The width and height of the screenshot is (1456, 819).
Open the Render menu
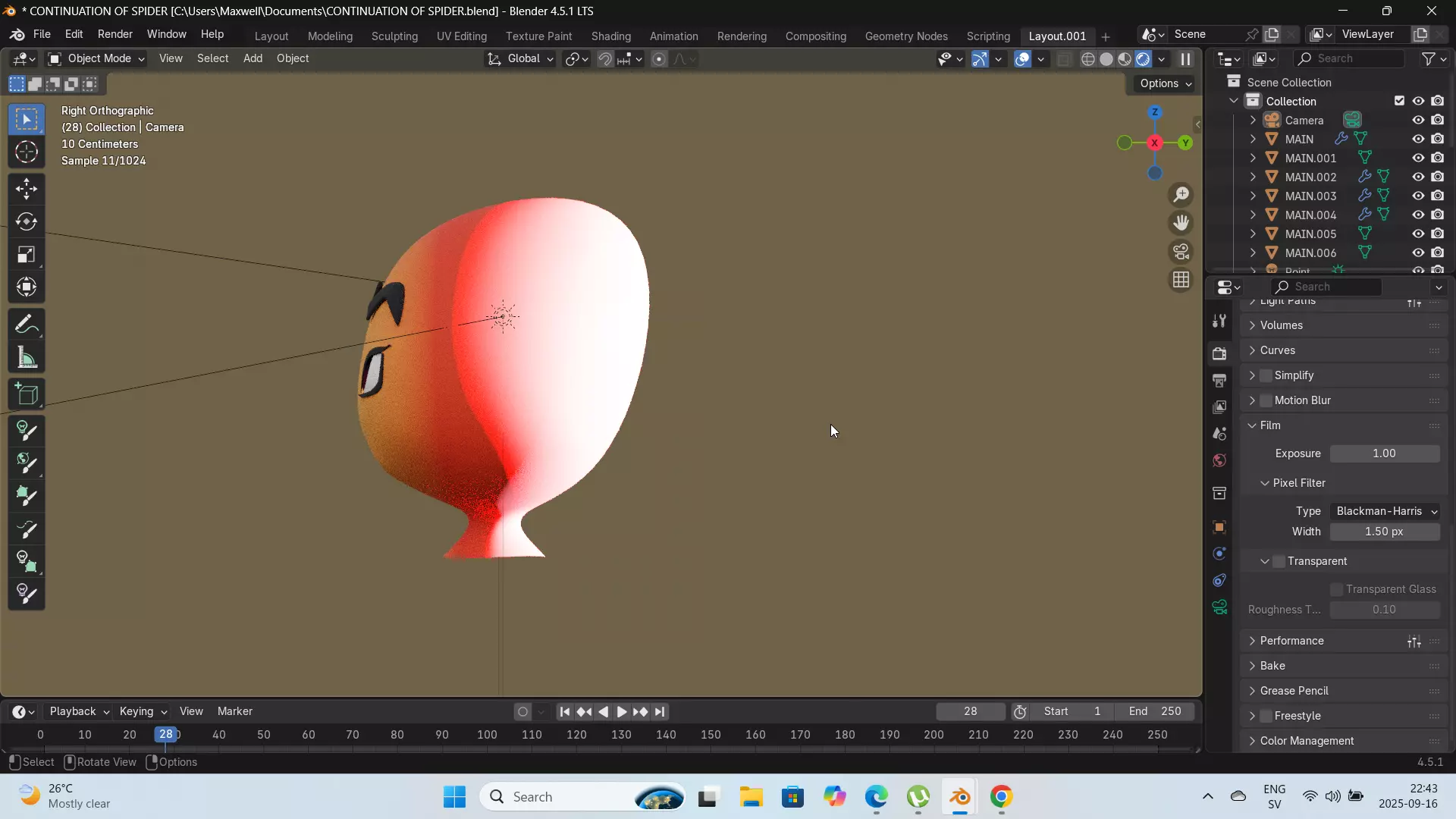(x=115, y=34)
